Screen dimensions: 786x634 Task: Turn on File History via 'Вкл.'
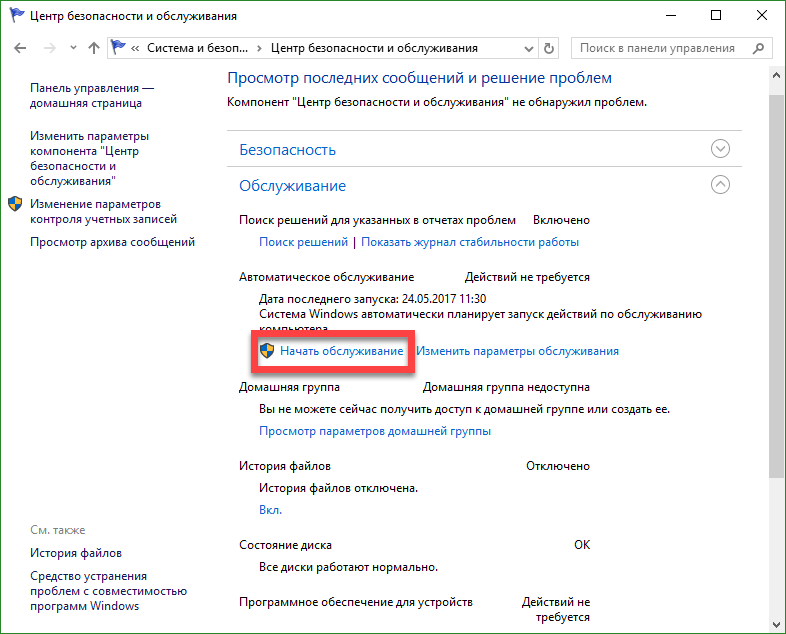pyautogui.click(x=271, y=510)
